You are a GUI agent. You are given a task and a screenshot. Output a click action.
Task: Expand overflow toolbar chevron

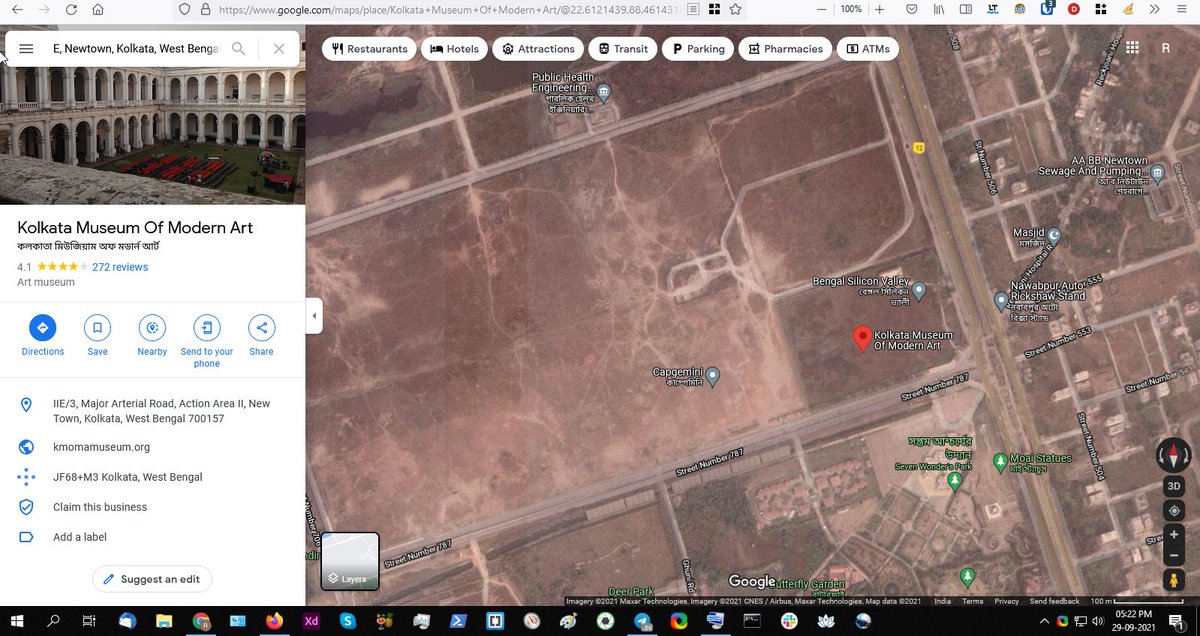[x=1155, y=9]
